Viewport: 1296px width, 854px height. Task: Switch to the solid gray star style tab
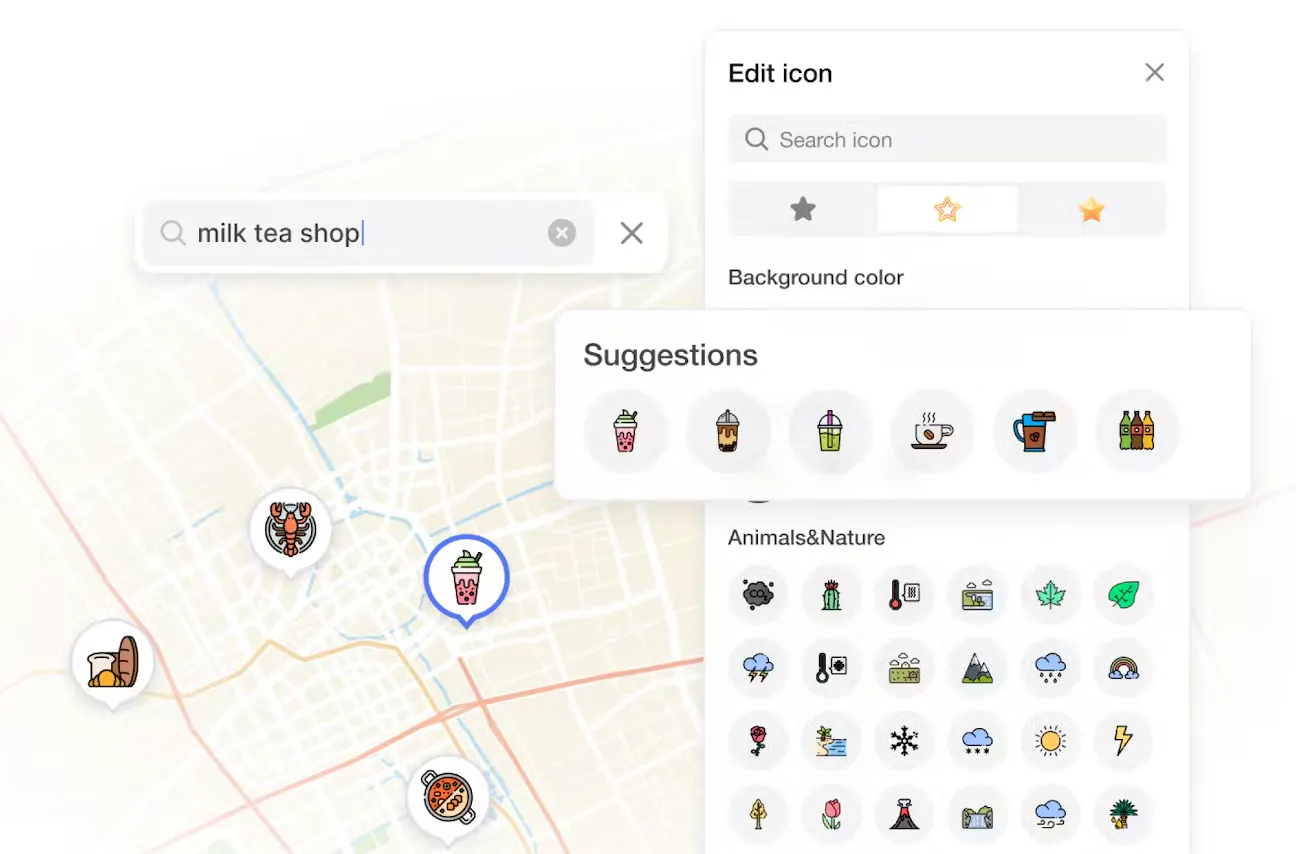point(803,209)
